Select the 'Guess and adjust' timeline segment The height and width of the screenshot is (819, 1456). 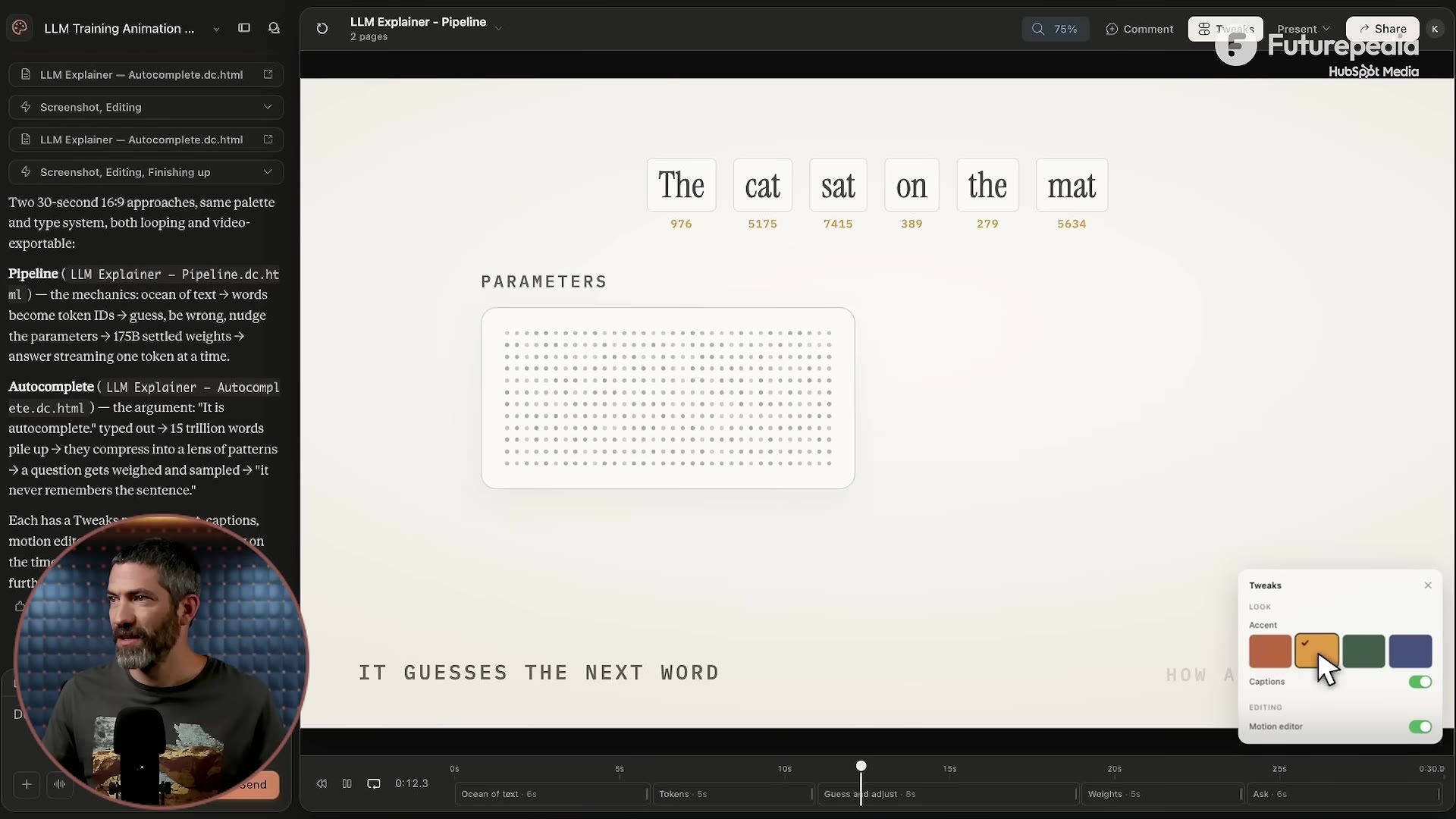point(947,794)
